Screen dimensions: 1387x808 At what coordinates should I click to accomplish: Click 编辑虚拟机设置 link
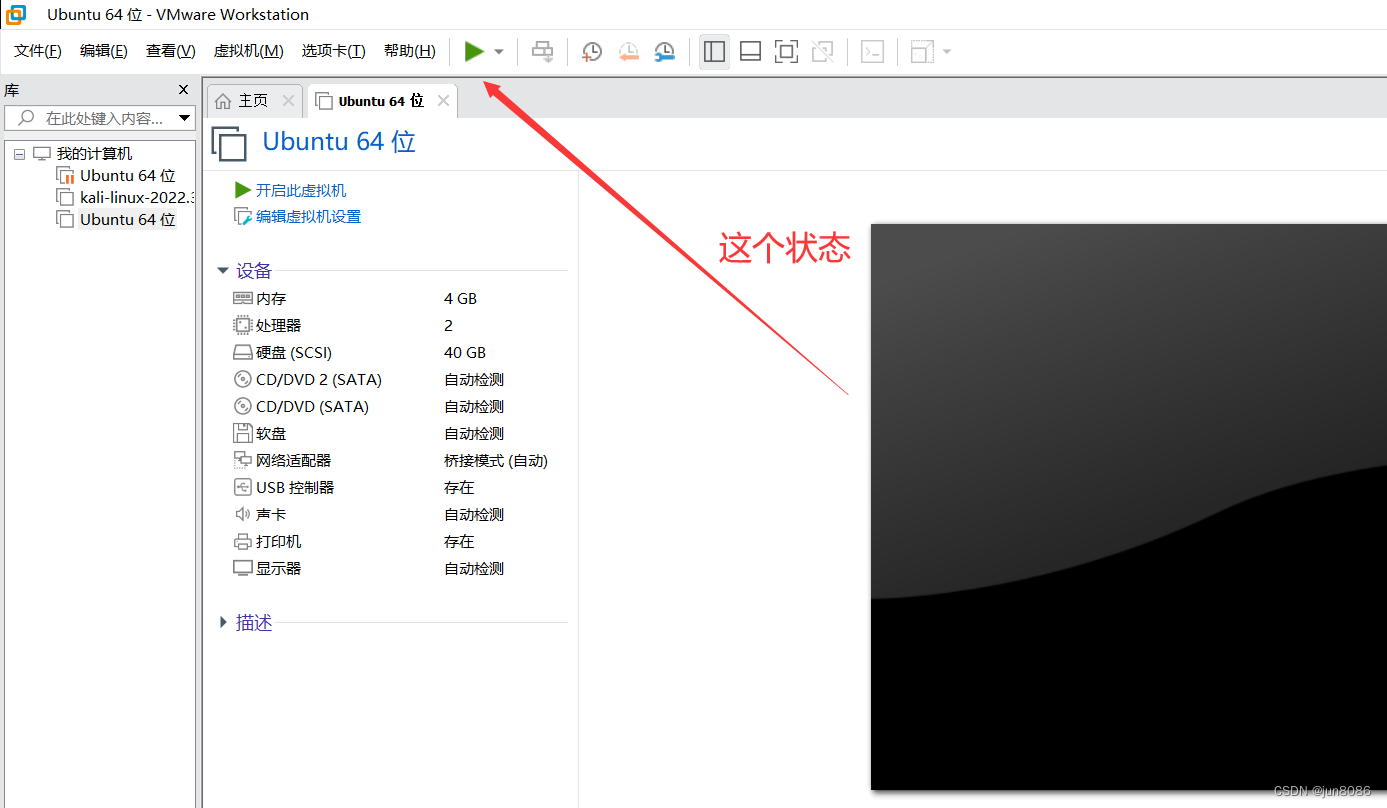tap(308, 217)
